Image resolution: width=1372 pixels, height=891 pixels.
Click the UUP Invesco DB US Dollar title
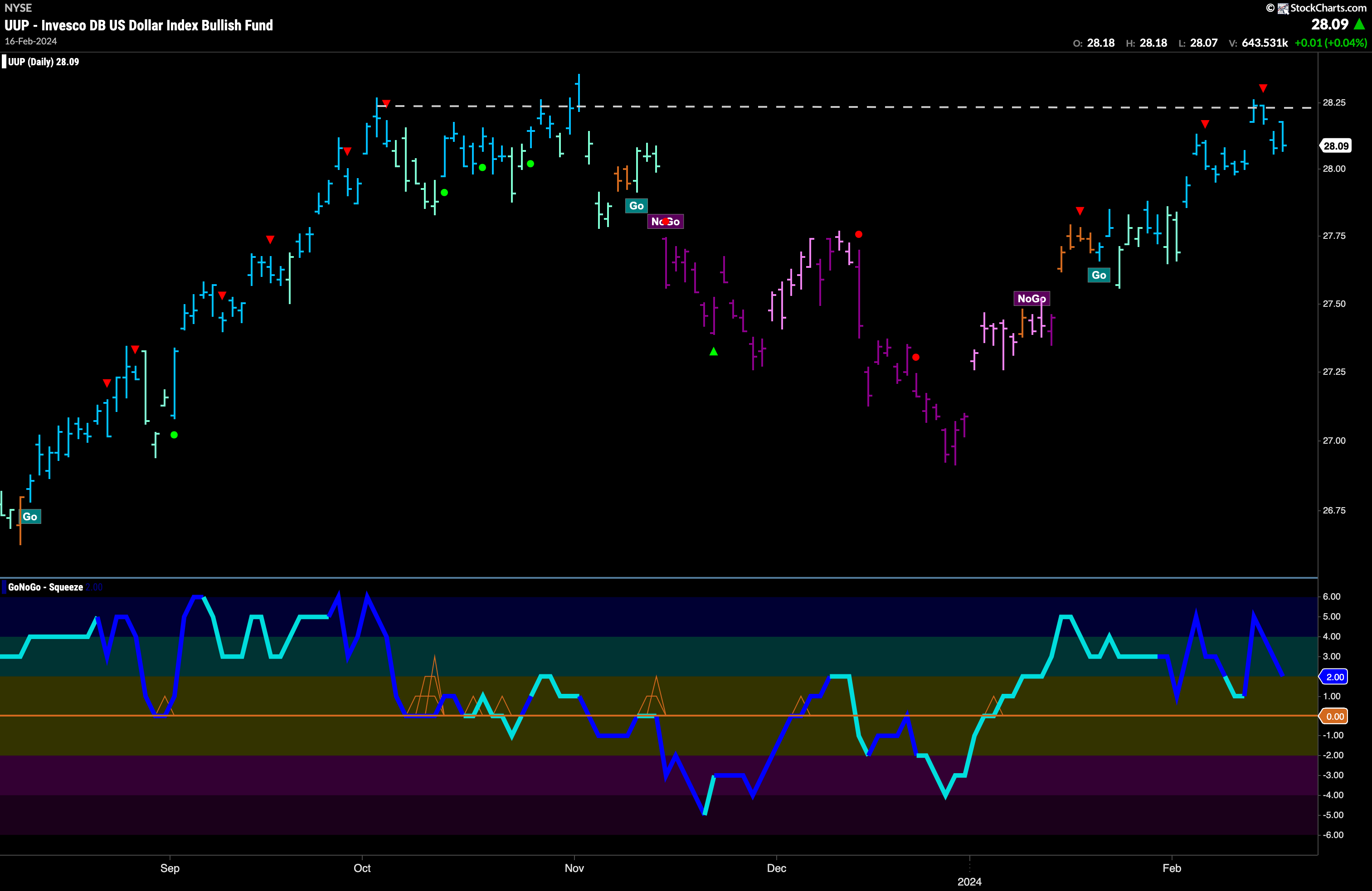click(139, 25)
